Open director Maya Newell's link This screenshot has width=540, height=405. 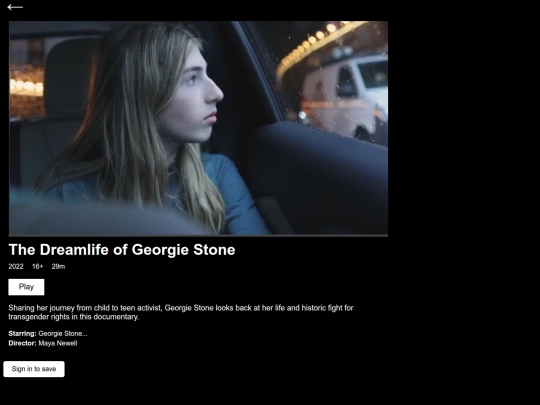[58, 343]
